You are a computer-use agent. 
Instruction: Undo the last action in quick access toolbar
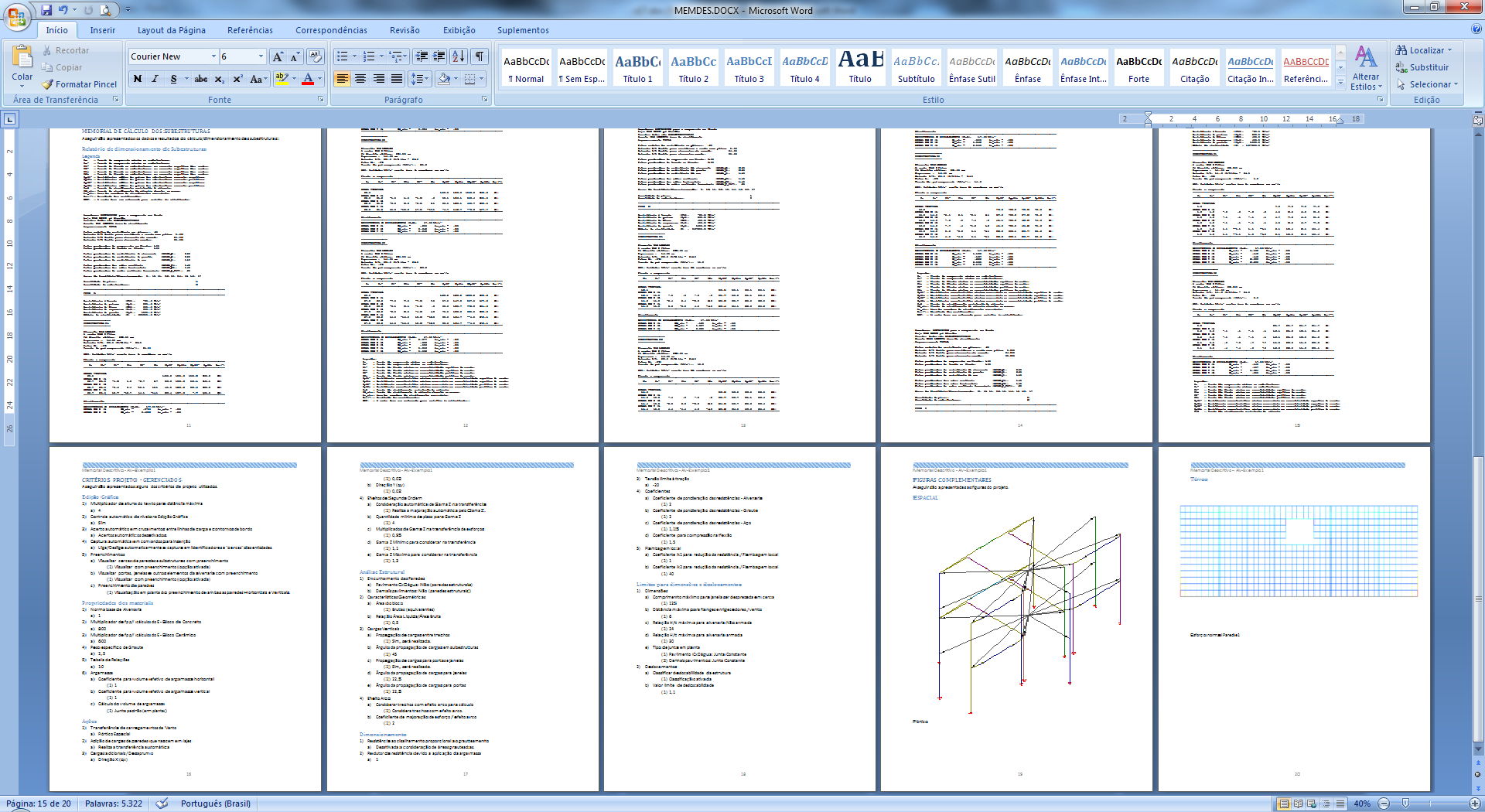pos(63,10)
